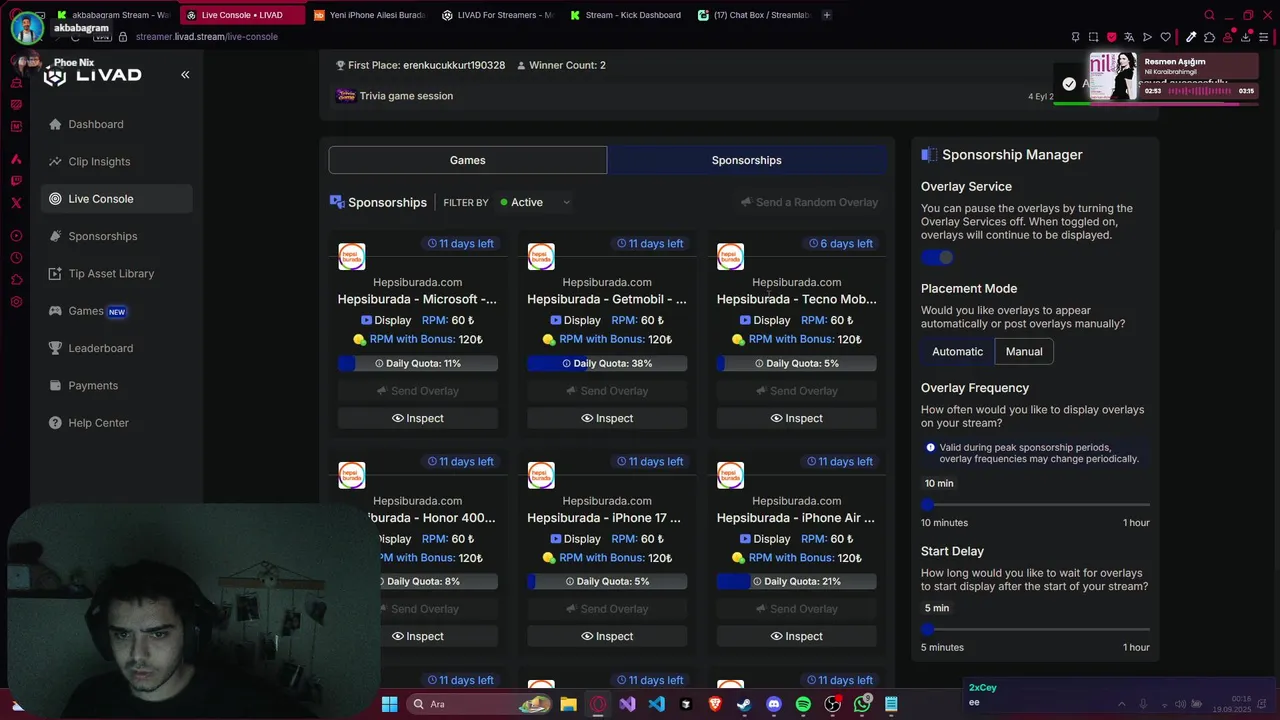Click the translate page icon
The image size is (1280, 720).
1129,37
